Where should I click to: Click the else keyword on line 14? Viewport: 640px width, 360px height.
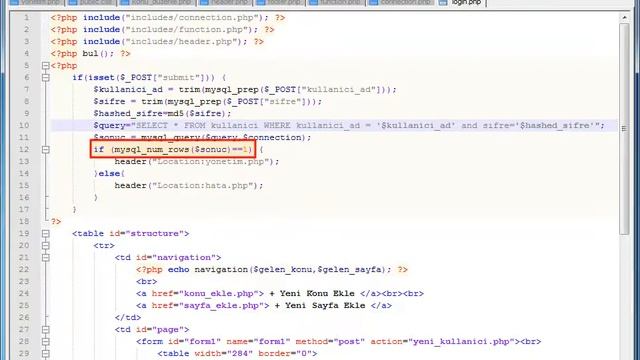point(109,173)
